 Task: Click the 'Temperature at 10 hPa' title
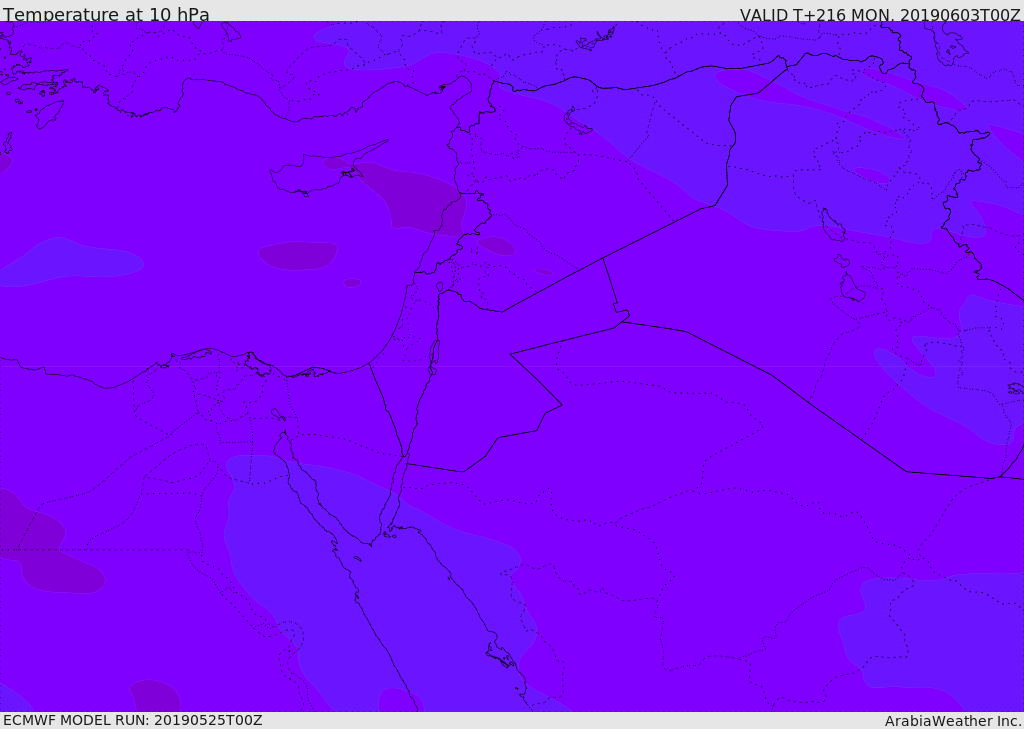click(x=106, y=15)
